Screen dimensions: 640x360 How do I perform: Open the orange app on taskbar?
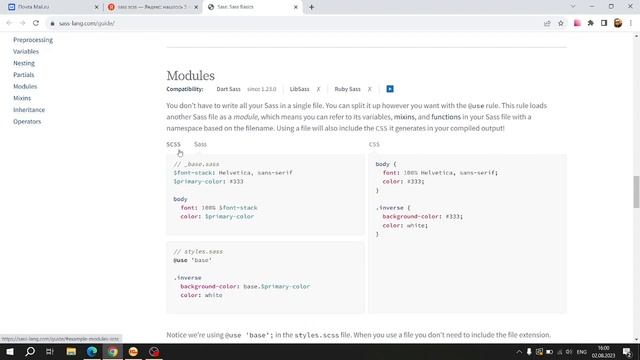pos(133,351)
